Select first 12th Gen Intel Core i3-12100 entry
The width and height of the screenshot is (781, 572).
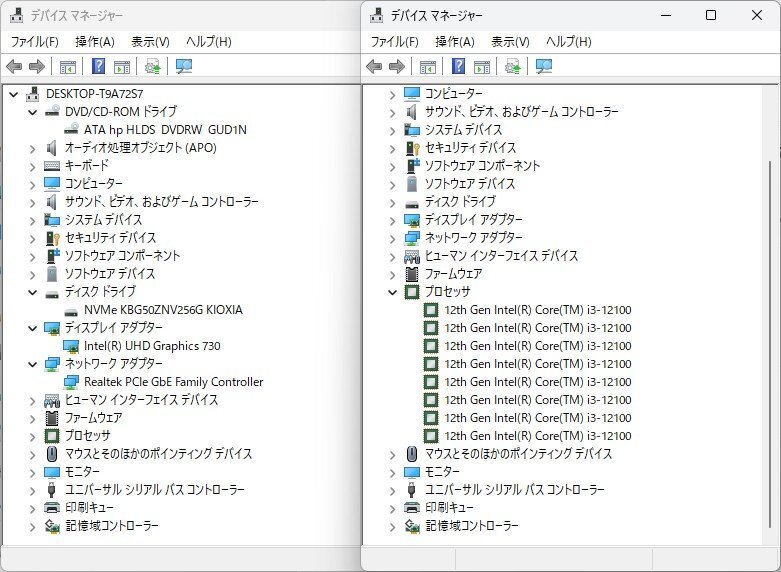[537, 310]
